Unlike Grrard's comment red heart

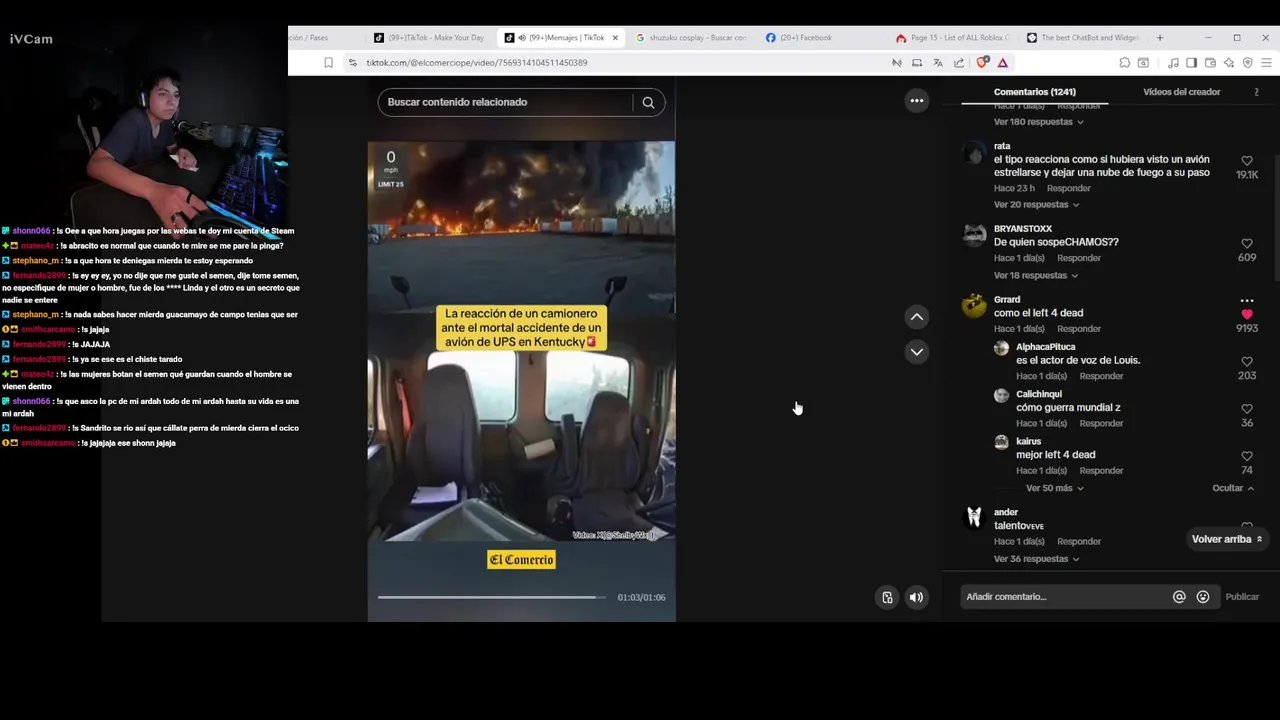(1246, 314)
